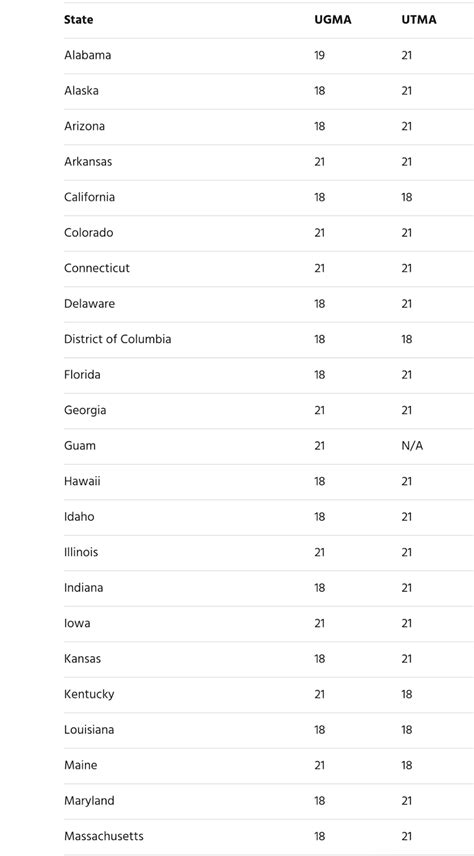Click the Illinois state name
Viewport: 474px width, 856px height.
point(81,552)
